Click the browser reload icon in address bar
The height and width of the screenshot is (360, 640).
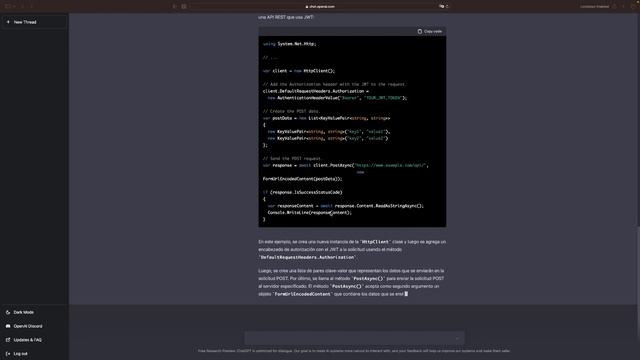click(447, 7)
